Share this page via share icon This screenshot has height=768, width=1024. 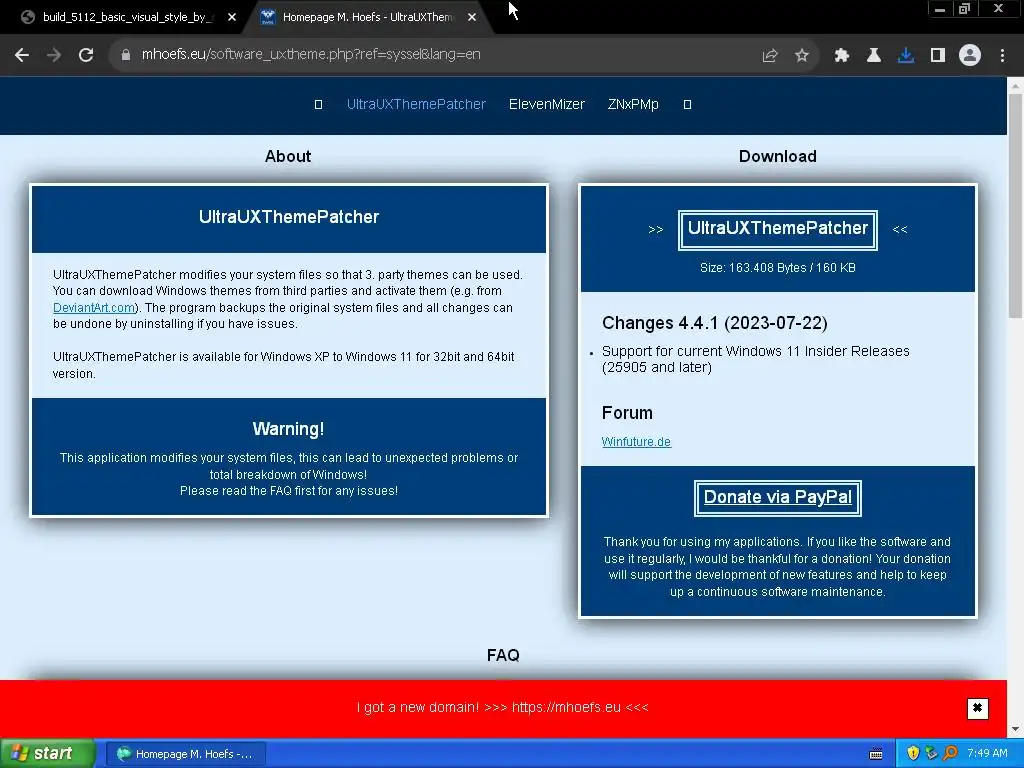(770, 56)
